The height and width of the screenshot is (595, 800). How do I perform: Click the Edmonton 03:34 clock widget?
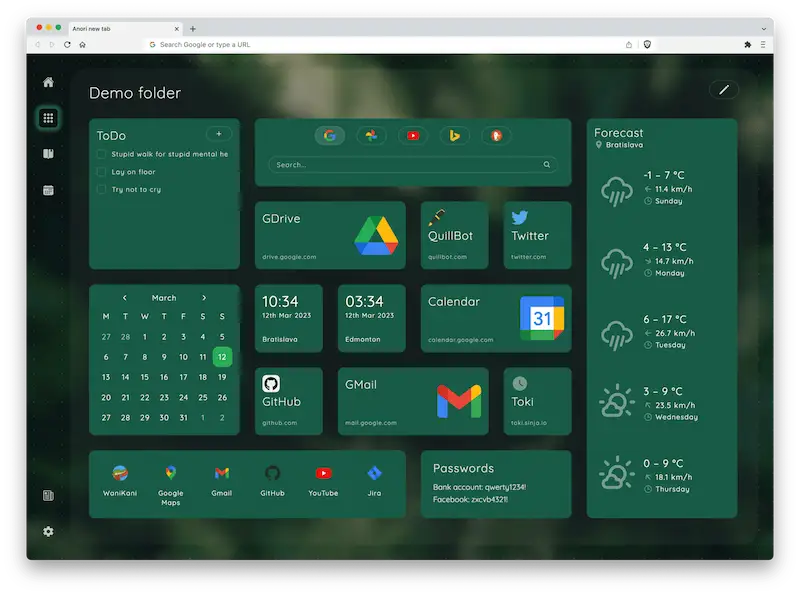coord(371,318)
